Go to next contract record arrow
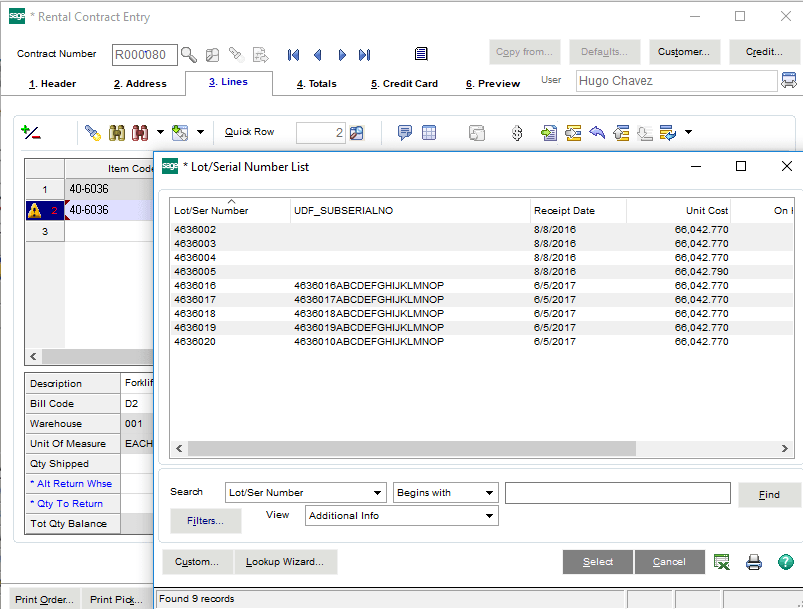Screen dimensions: 803x609 click(342, 55)
